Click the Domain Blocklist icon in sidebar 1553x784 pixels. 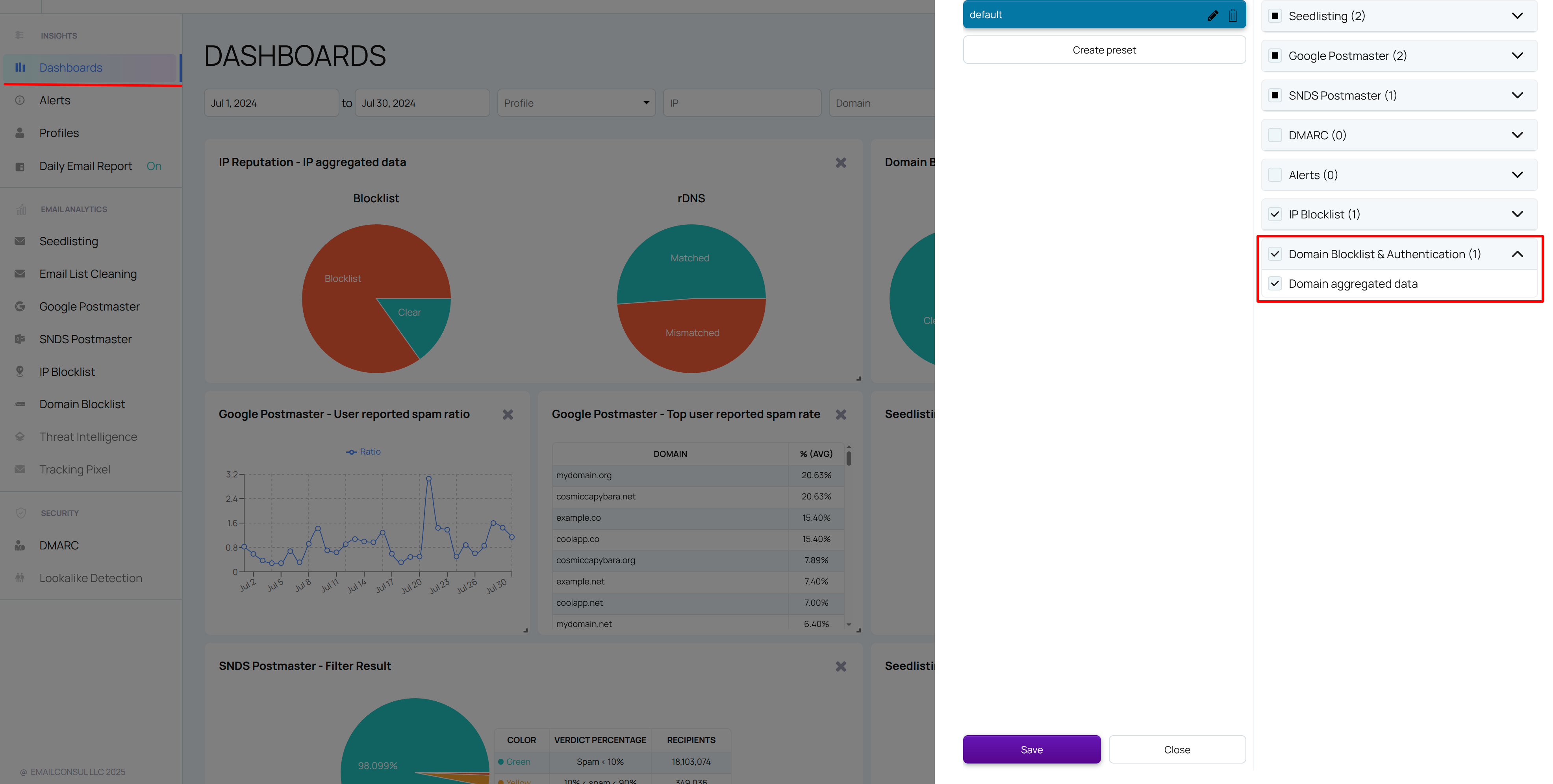[20, 404]
